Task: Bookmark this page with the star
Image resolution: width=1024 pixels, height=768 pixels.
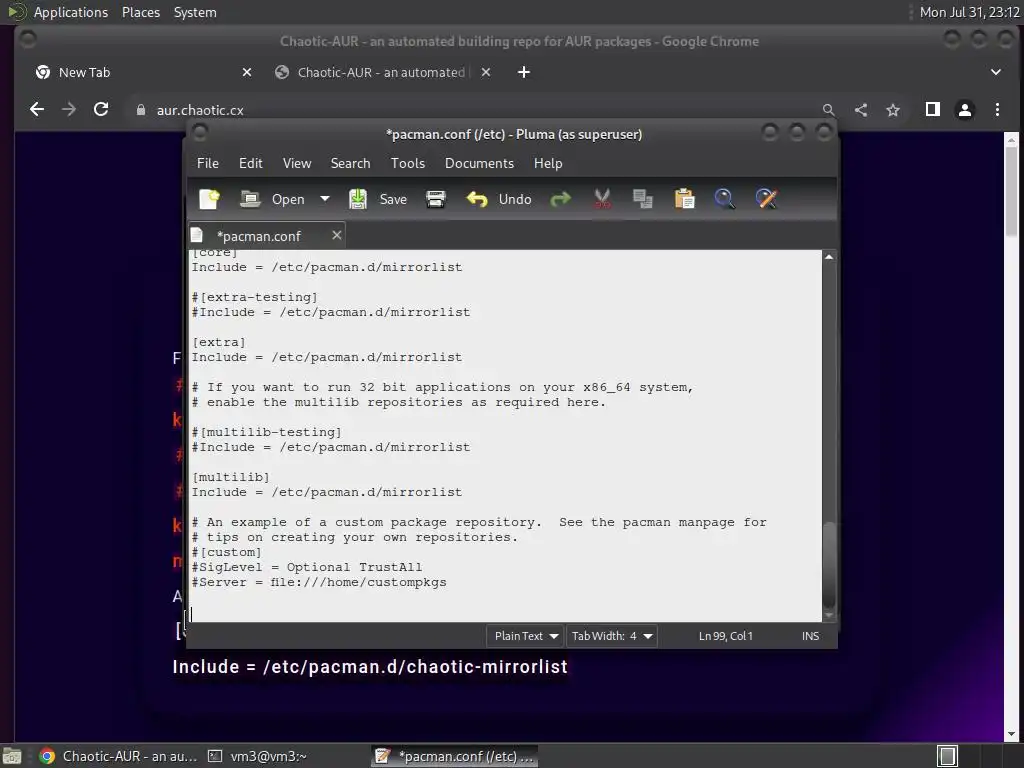Action: coord(893,110)
